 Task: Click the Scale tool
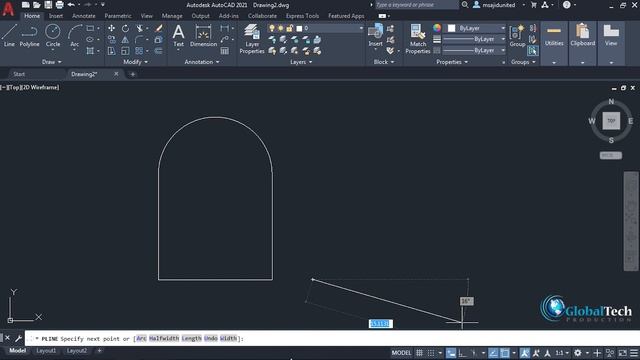(x=125, y=51)
